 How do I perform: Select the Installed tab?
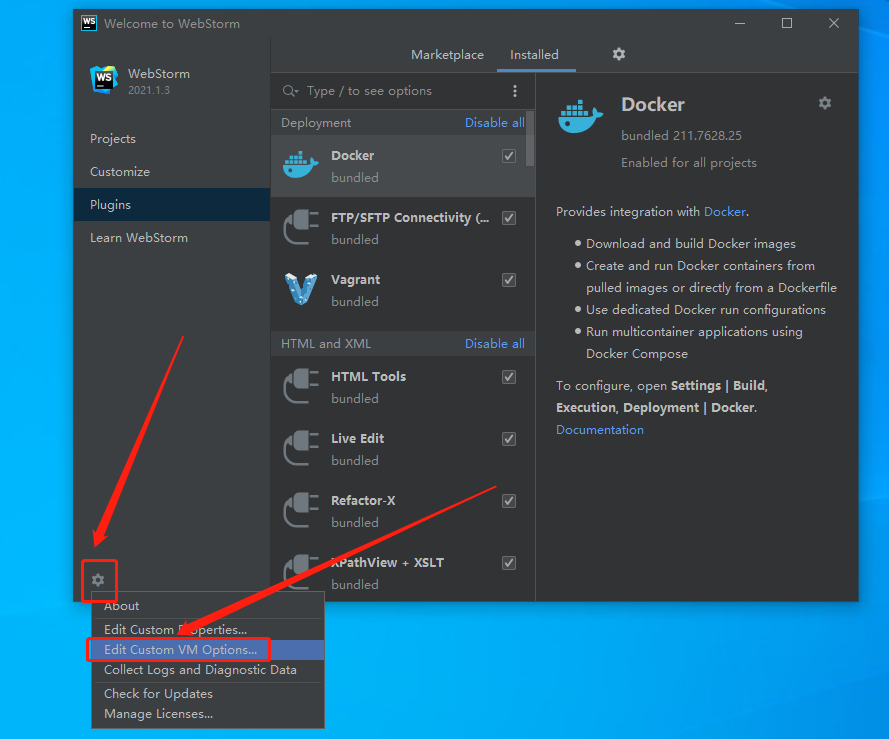click(x=534, y=55)
